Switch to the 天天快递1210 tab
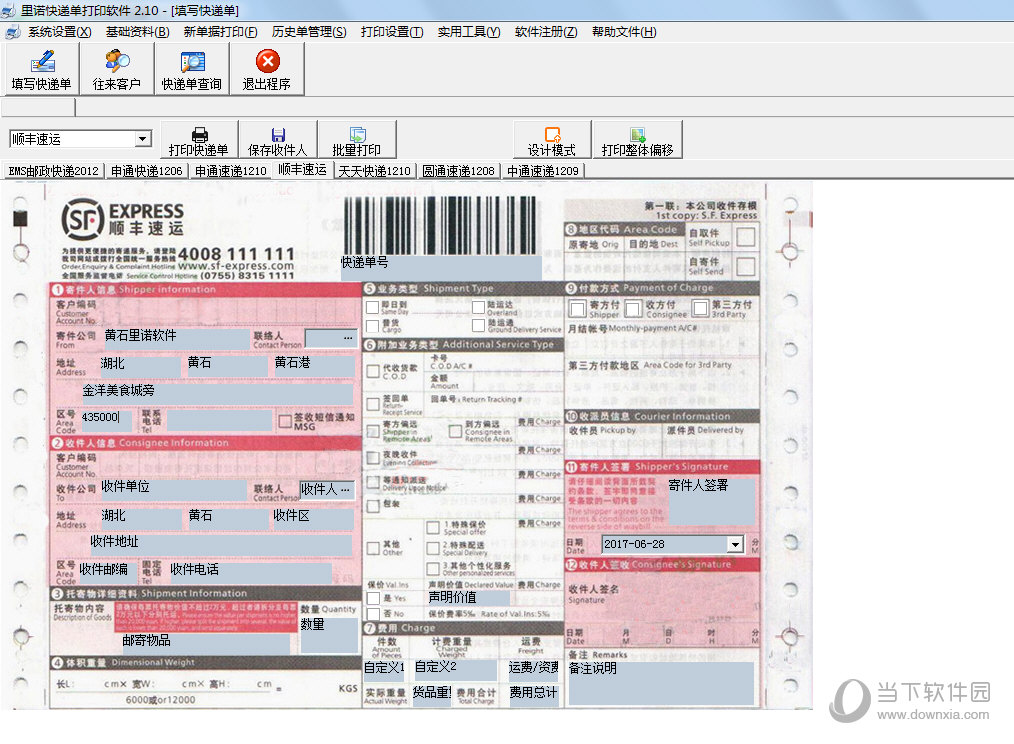Viewport: 1014px width, 744px height. pos(374,171)
